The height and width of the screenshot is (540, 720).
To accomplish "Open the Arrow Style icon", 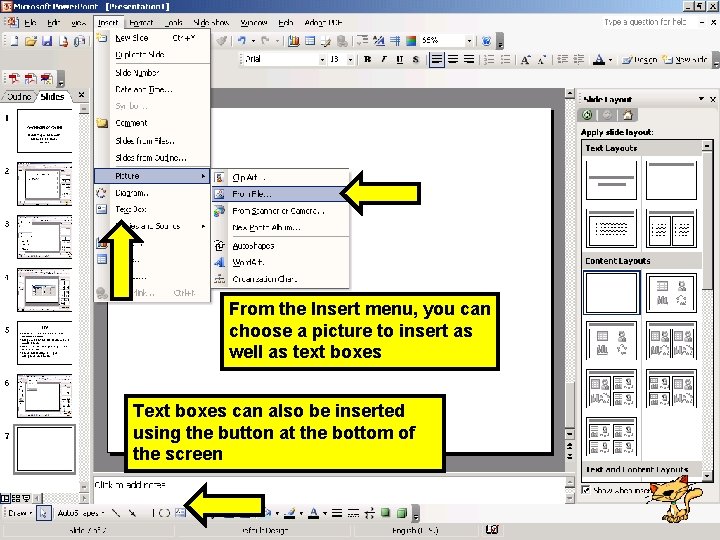I will click(369, 513).
